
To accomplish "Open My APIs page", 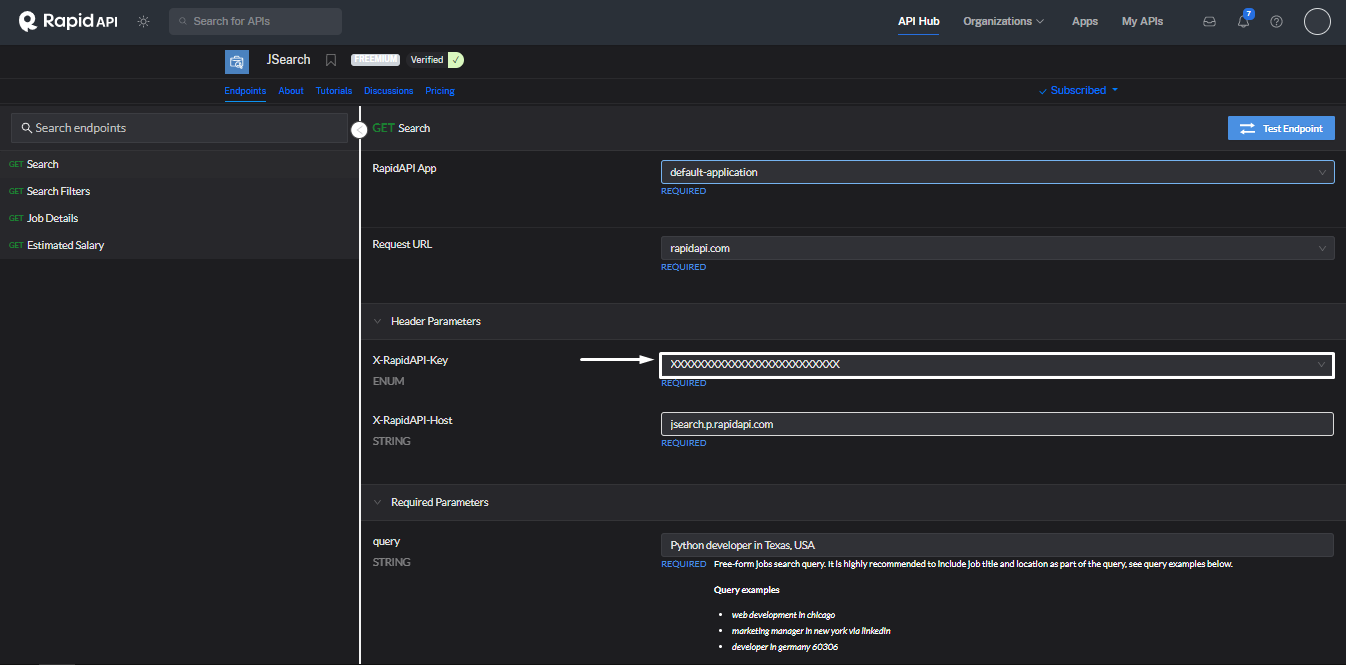I will point(1142,21).
